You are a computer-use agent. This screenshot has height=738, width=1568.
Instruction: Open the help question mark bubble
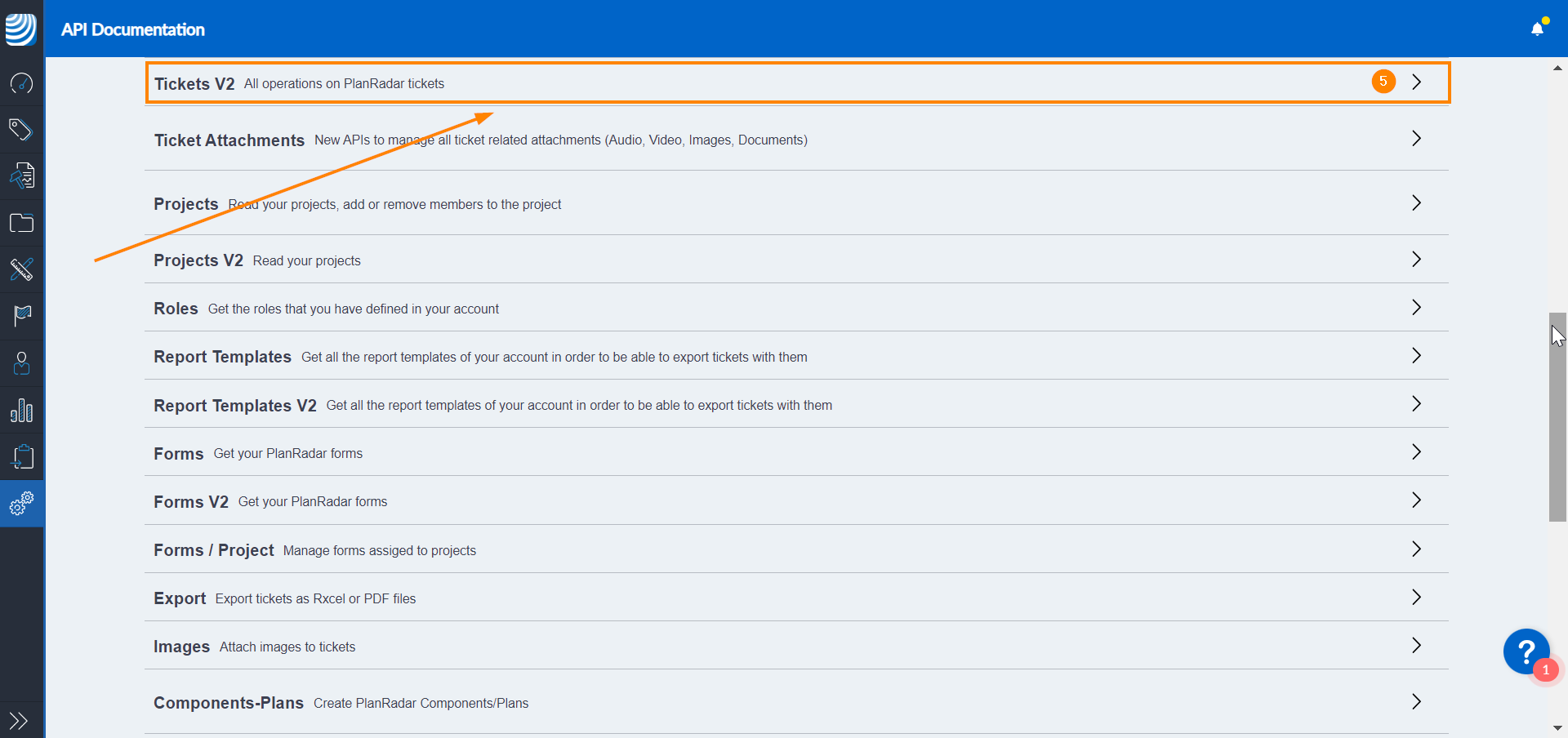click(x=1526, y=651)
